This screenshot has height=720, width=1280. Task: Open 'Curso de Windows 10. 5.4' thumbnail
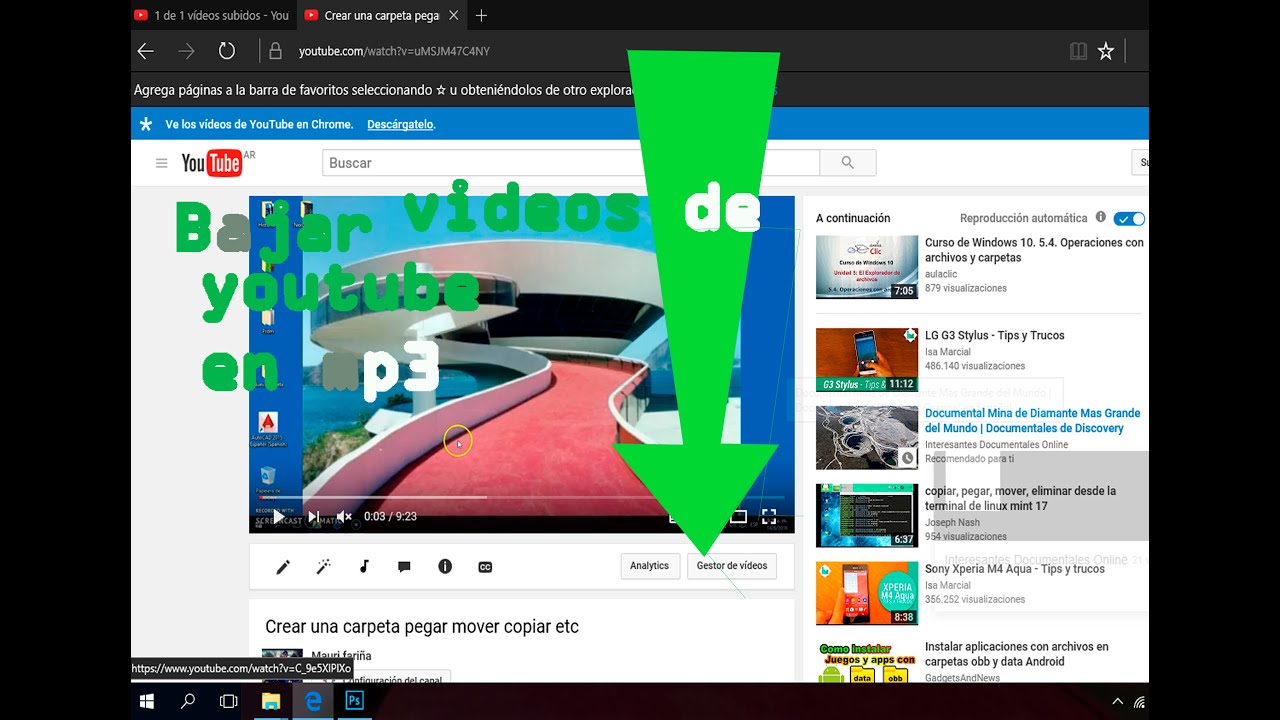click(867, 267)
